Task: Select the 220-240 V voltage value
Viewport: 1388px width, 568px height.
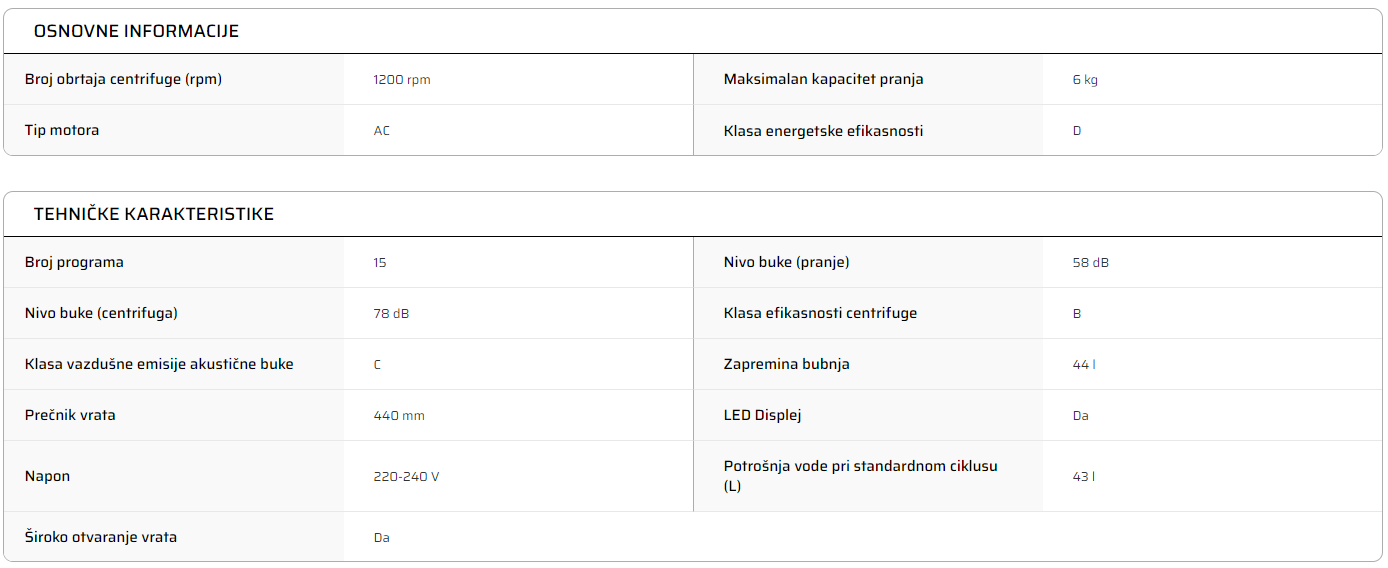Action: tap(406, 477)
